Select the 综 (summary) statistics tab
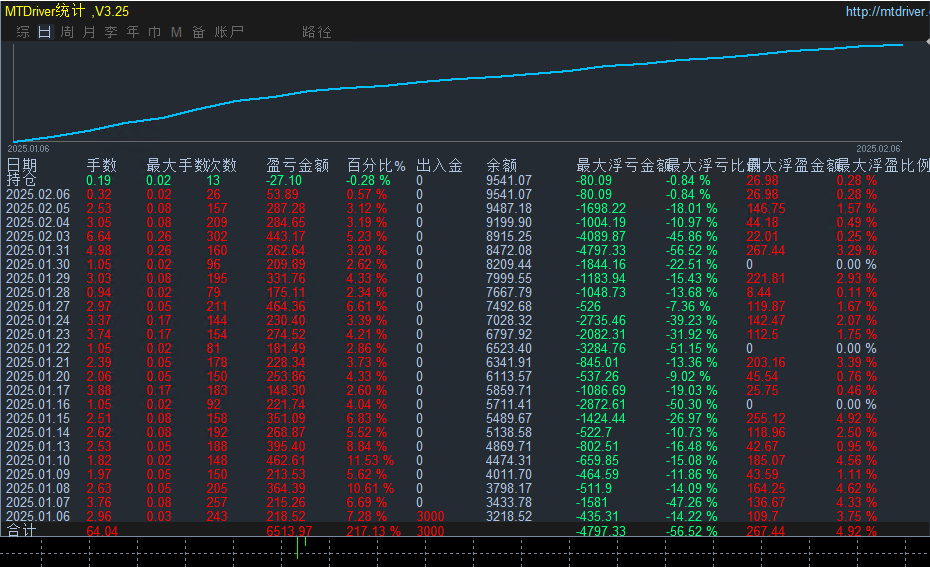The image size is (930, 567). [x=22, y=32]
